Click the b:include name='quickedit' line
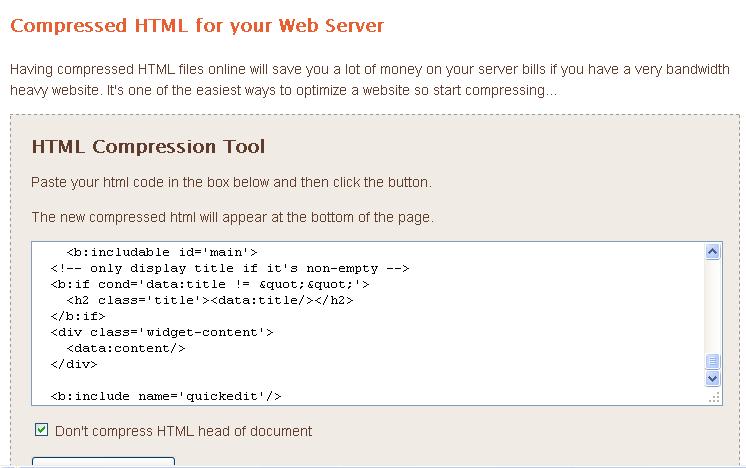The image size is (746, 468). pos(166,396)
